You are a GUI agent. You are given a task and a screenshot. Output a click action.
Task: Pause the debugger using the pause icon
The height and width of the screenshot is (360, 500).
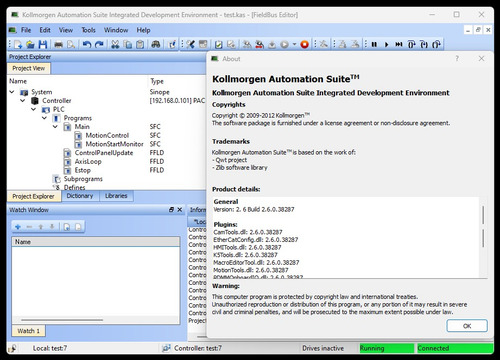(x=374, y=44)
